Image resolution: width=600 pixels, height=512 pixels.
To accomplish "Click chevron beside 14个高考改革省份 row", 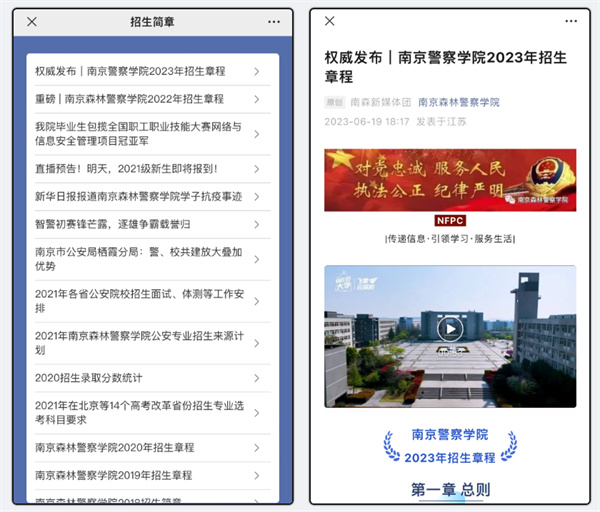I will (257, 413).
